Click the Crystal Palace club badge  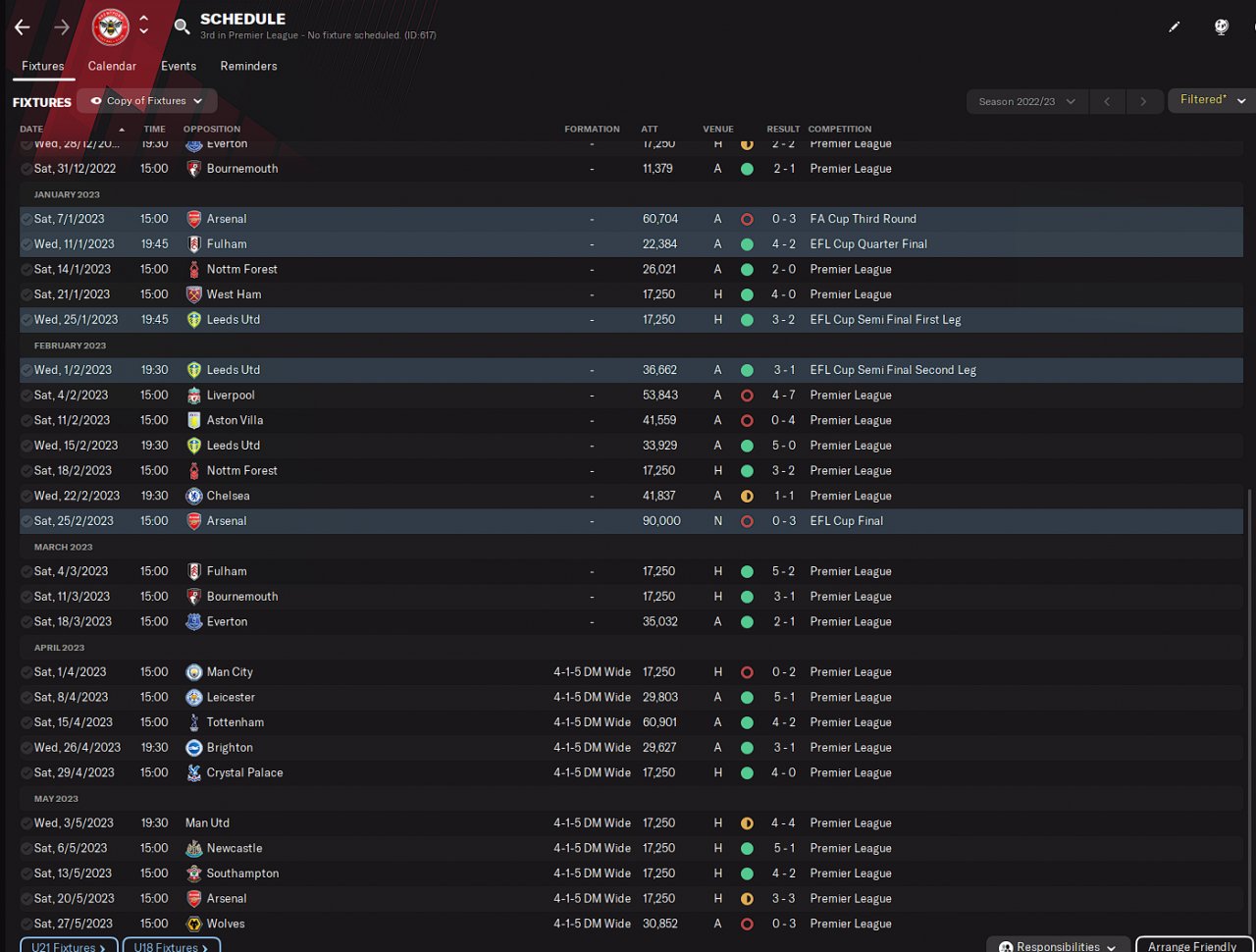tap(194, 773)
